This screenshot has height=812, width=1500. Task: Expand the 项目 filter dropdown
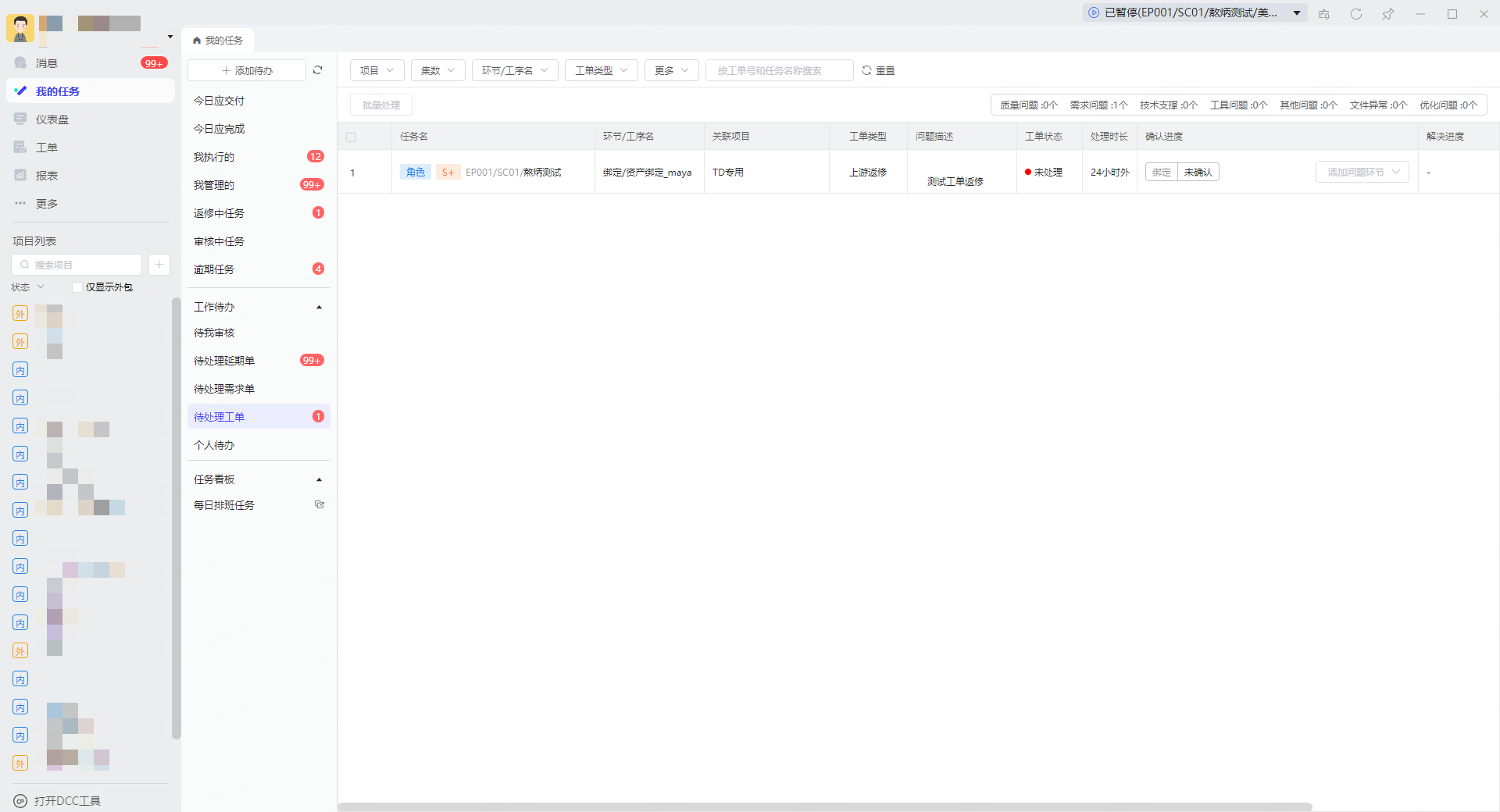point(377,70)
